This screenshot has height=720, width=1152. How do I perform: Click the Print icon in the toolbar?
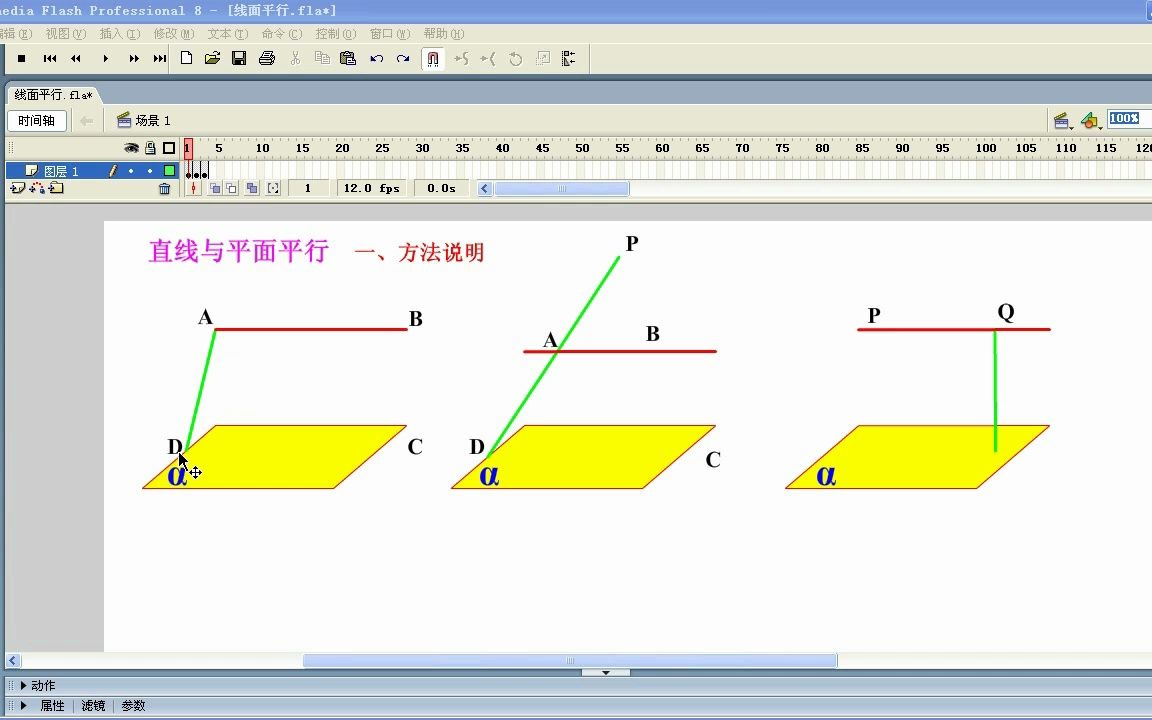click(x=266, y=58)
